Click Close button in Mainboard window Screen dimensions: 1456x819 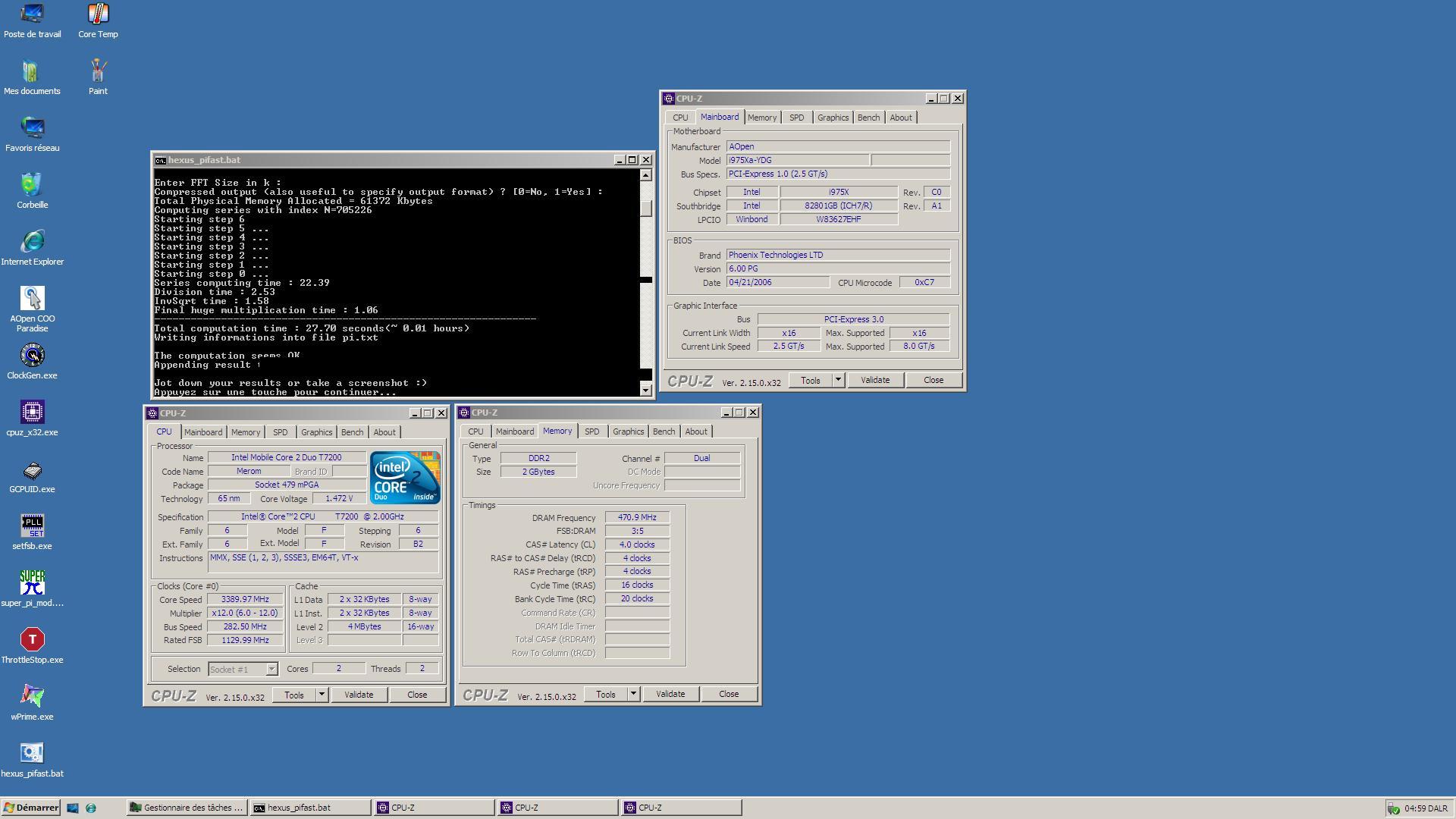coord(934,380)
